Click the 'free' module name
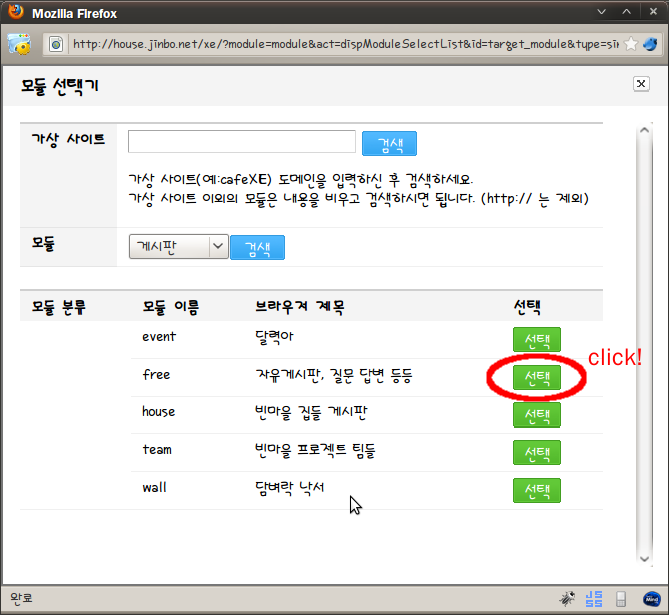669x615 pixels. [x=156, y=374]
